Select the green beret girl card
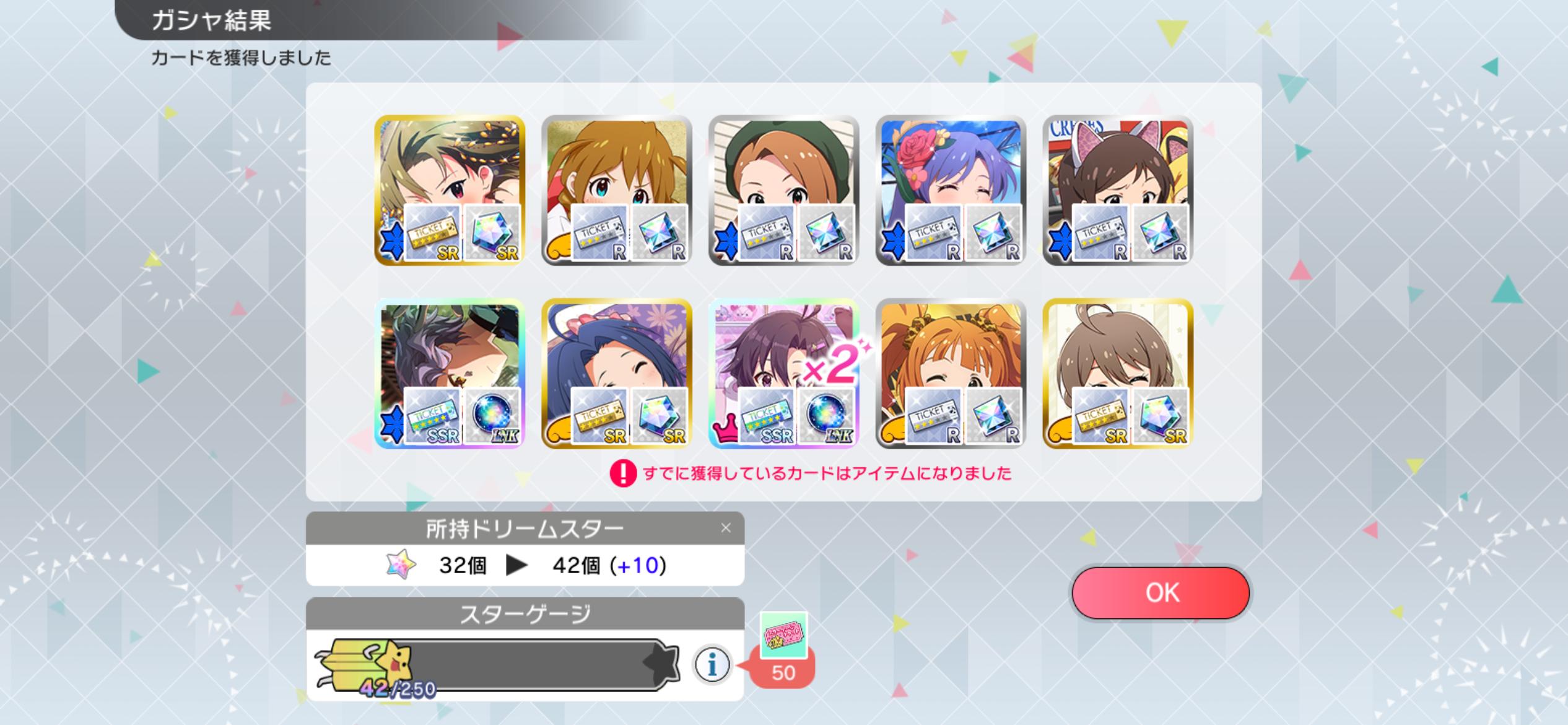Image resolution: width=1568 pixels, height=725 pixels. tap(783, 190)
